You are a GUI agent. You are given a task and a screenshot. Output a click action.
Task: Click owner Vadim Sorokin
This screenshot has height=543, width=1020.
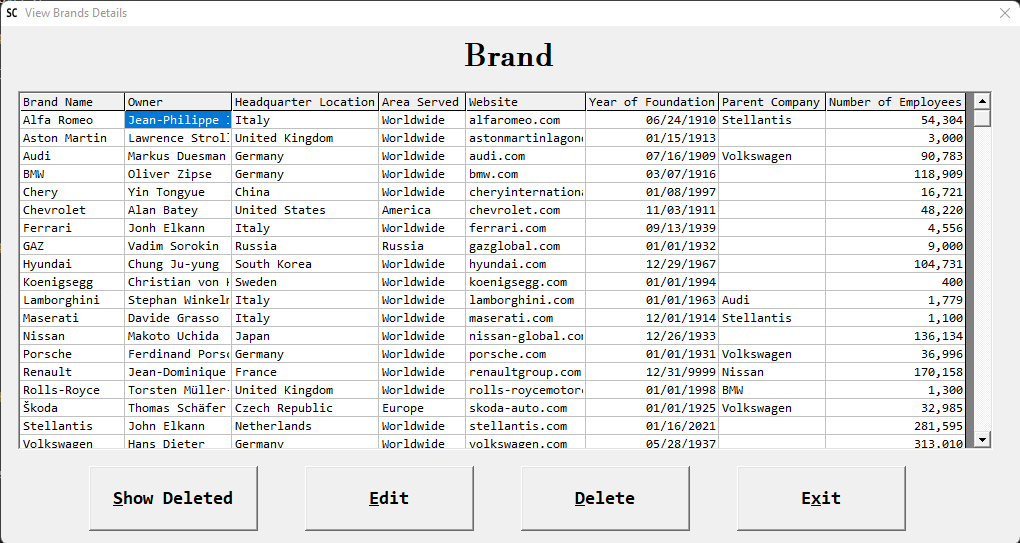(x=178, y=246)
